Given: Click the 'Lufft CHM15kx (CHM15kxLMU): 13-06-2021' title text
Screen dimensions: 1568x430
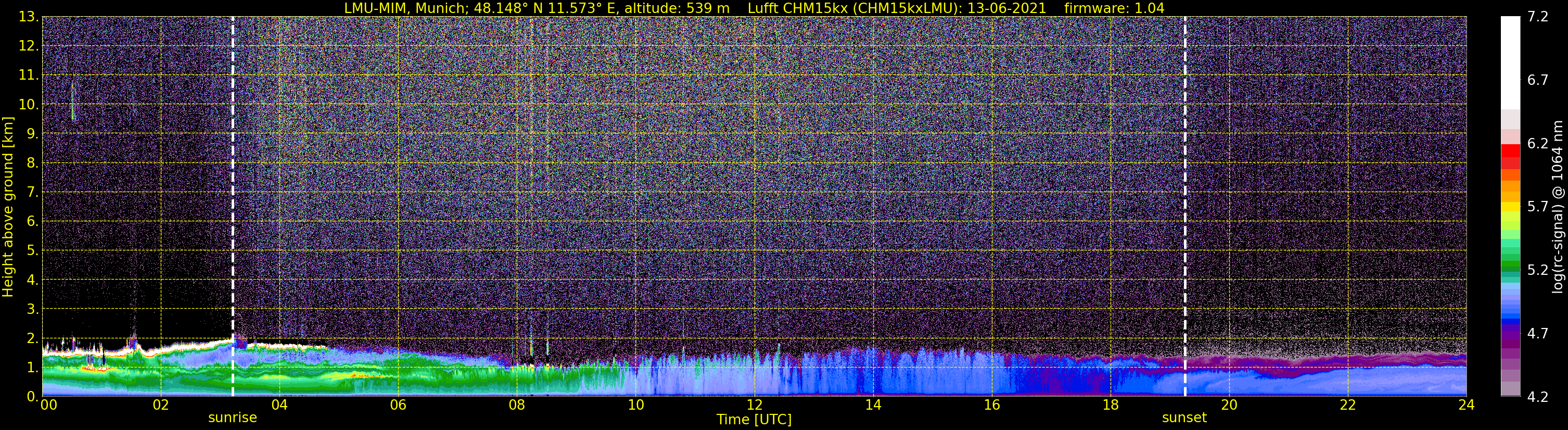Looking at the screenshot, I should coord(897,8).
